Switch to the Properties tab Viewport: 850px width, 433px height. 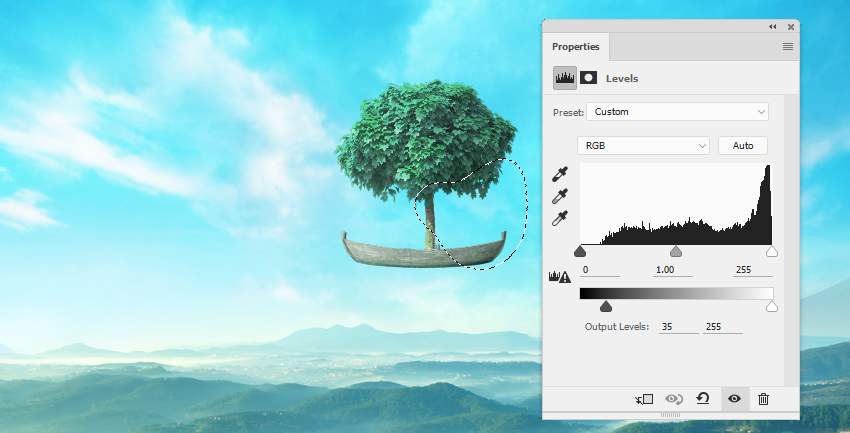point(576,47)
